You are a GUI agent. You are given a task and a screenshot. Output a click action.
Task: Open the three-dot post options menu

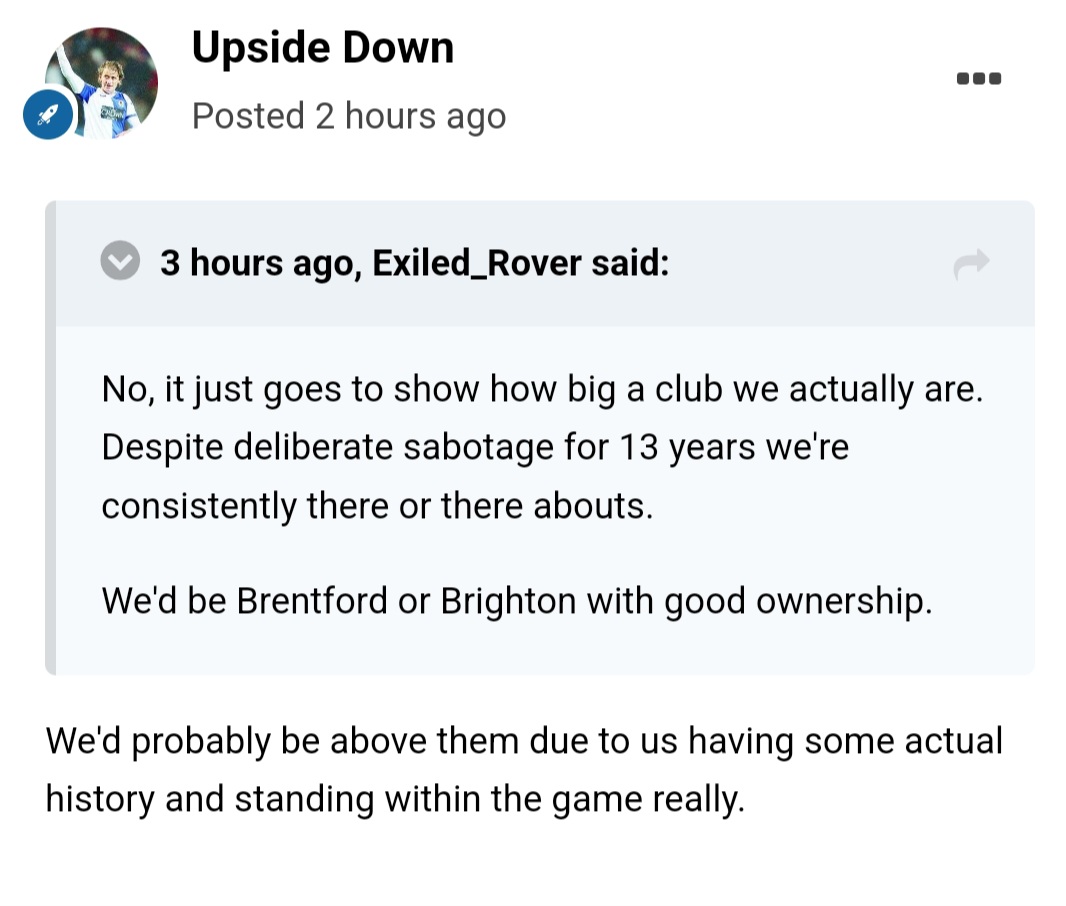coord(979,79)
